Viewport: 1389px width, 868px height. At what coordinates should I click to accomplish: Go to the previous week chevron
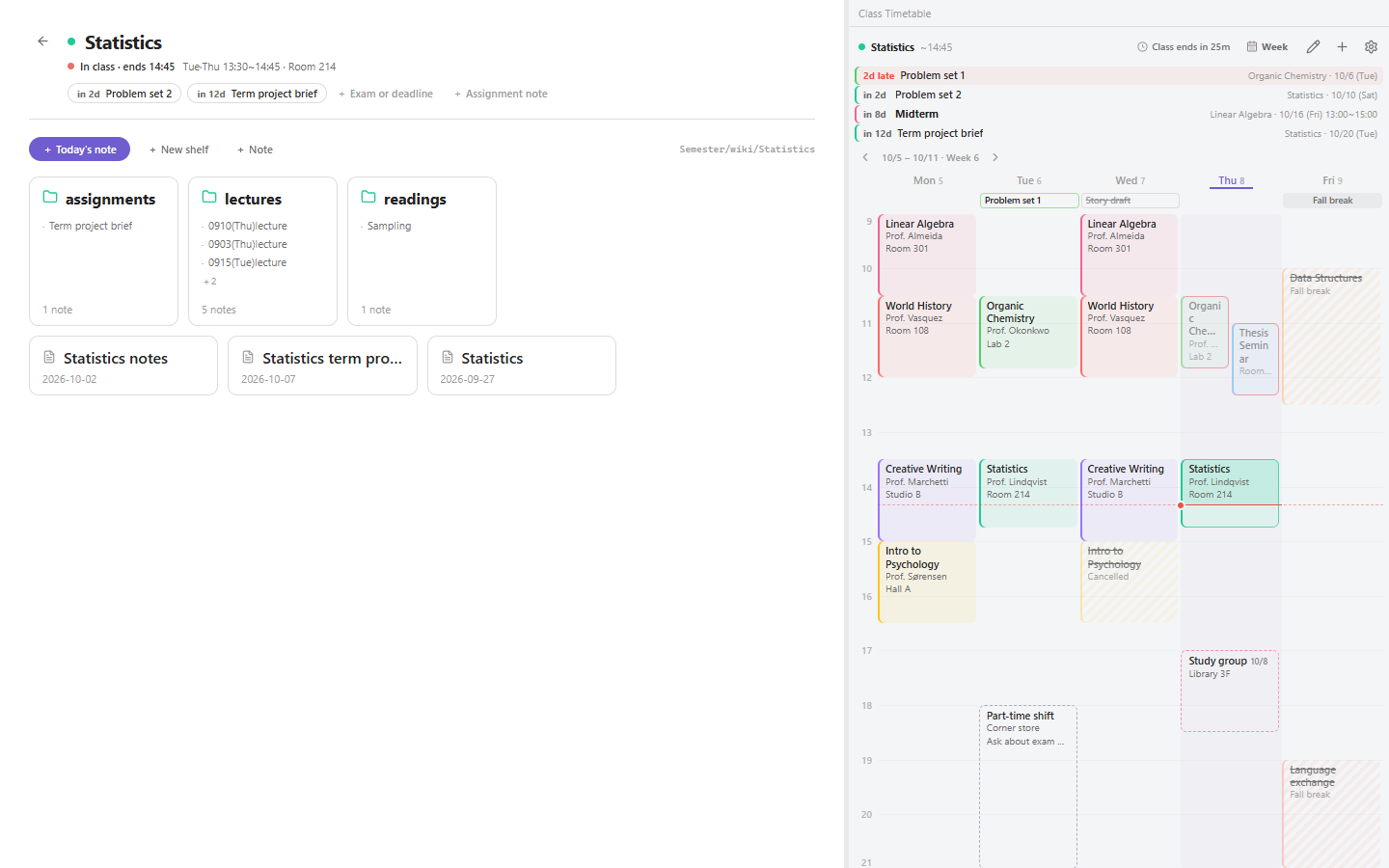click(865, 157)
